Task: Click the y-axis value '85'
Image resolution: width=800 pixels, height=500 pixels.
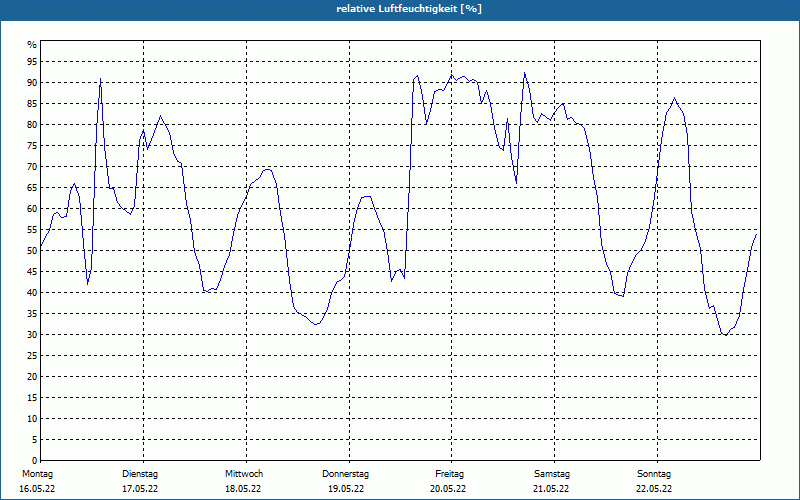Action: point(32,104)
